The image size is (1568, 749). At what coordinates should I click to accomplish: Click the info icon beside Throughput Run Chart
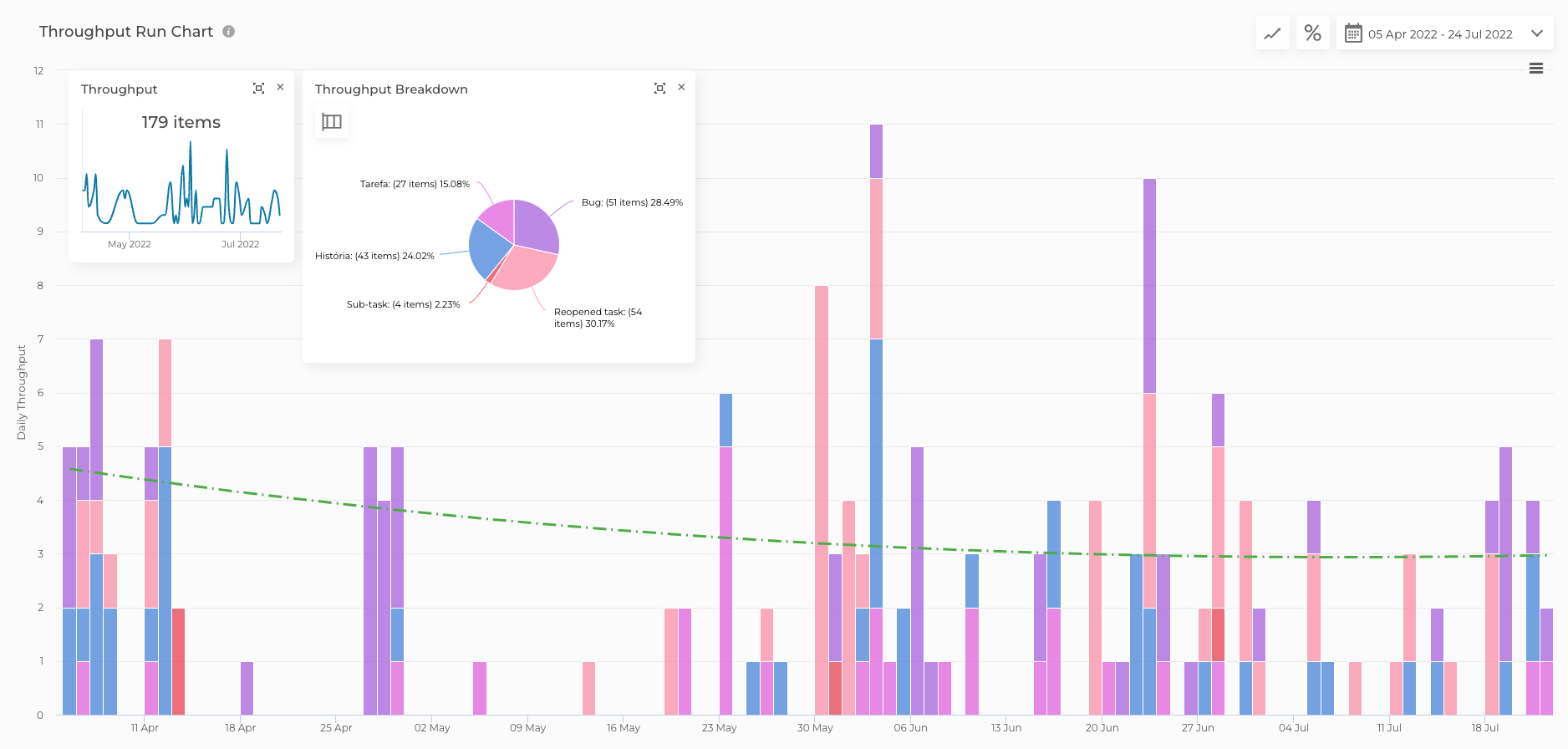tap(228, 32)
